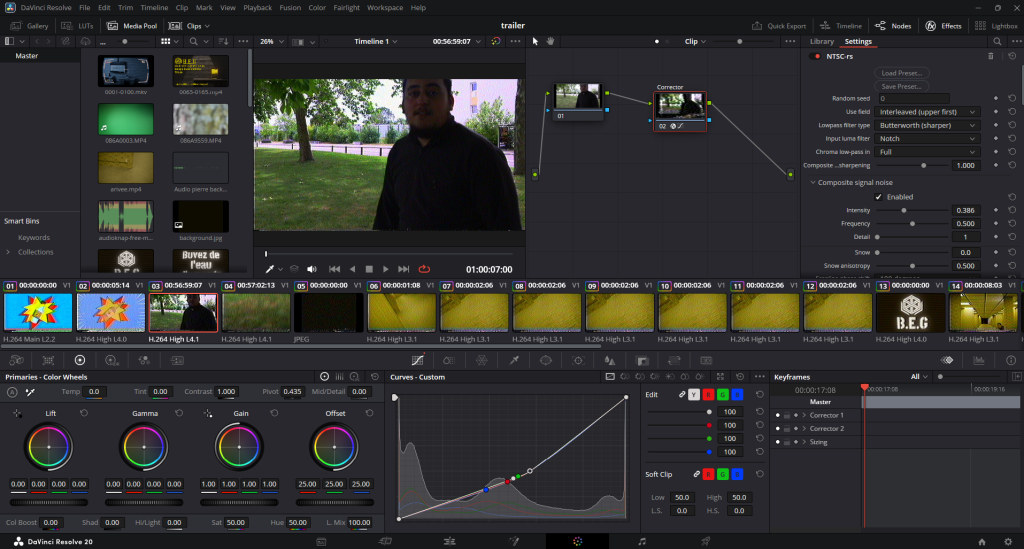The image size is (1024, 549).
Task: Open the Fusion menu
Action: coord(290,8)
